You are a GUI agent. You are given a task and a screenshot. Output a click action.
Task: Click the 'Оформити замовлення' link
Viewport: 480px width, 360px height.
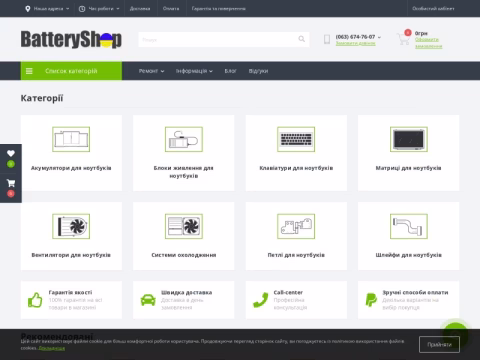point(428,43)
